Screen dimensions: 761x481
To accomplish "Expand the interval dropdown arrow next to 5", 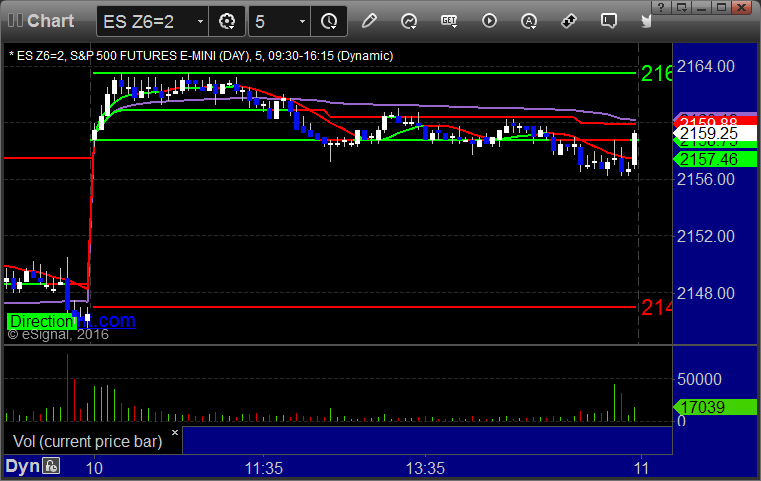I will coord(302,21).
